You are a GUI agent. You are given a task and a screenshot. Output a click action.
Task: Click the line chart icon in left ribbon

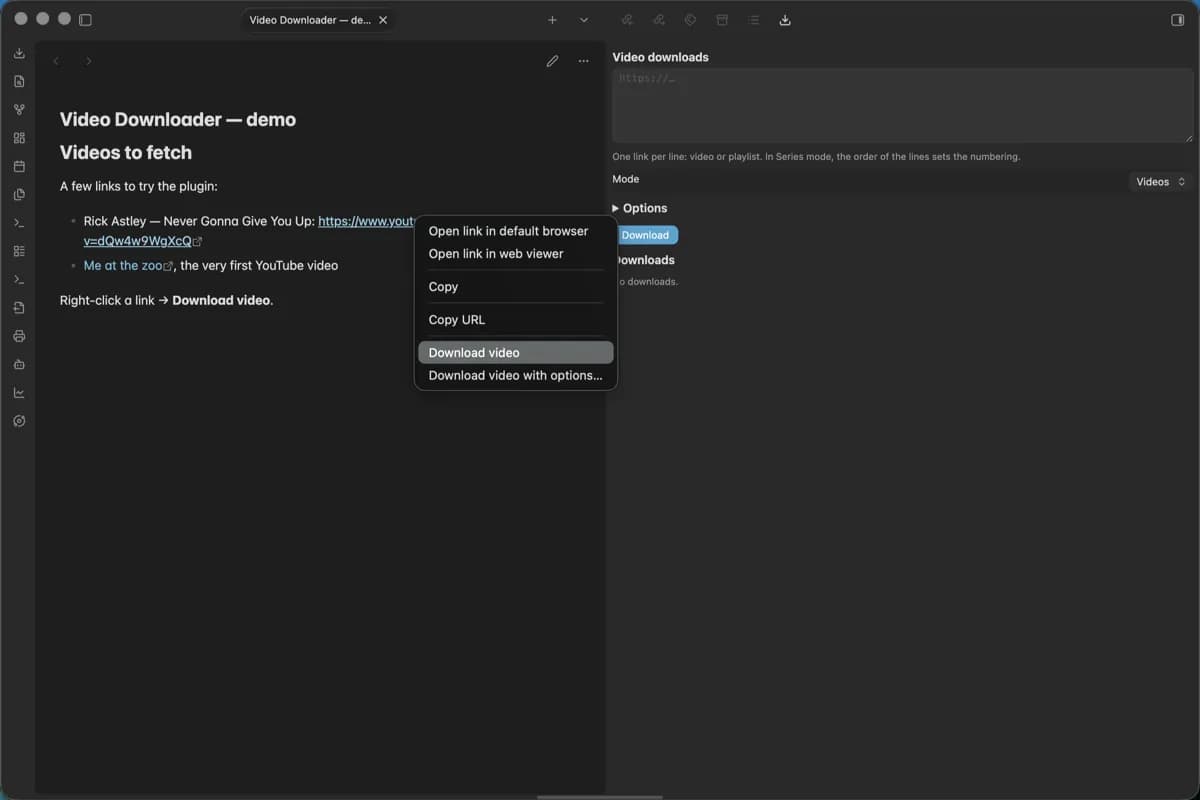[x=19, y=393]
